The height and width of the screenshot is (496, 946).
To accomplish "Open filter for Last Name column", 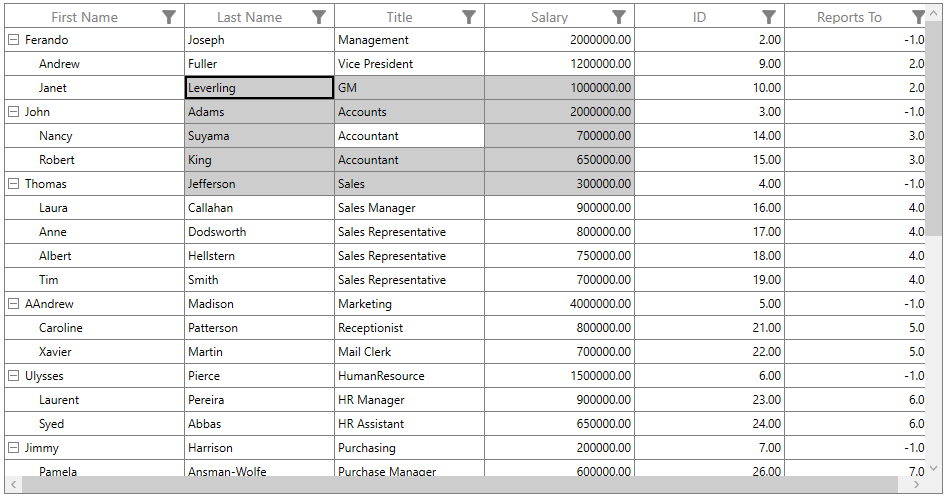I will 319,17.
